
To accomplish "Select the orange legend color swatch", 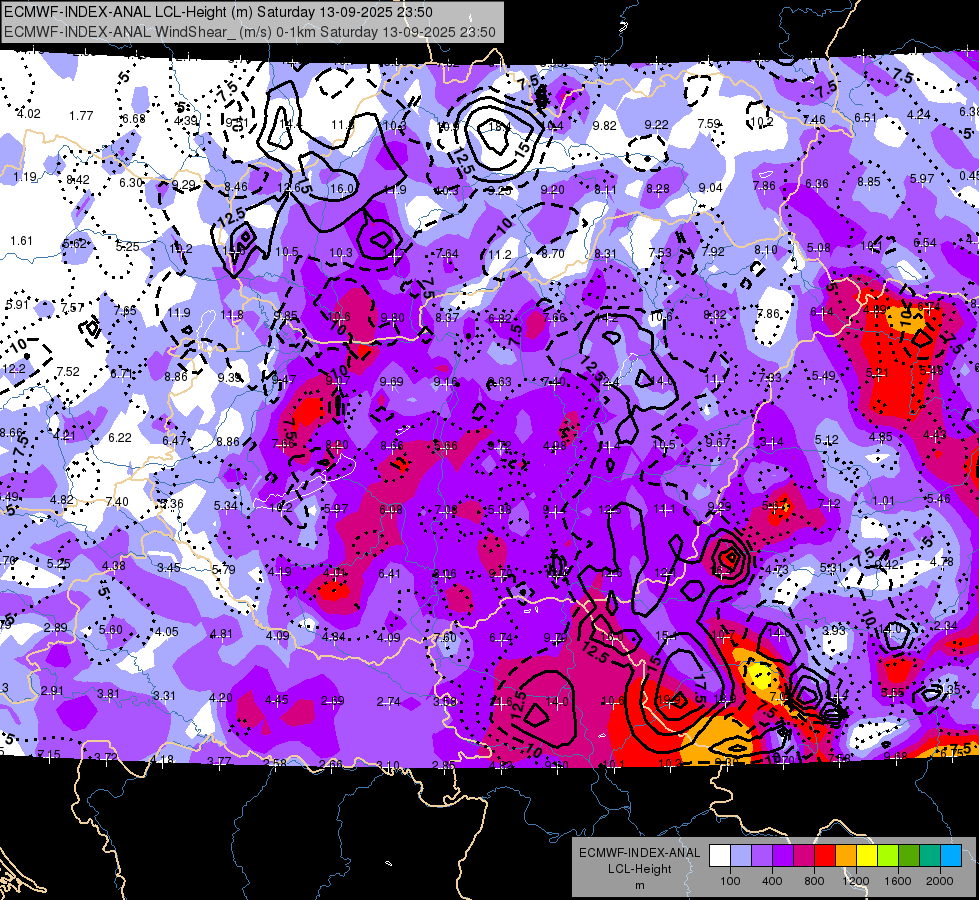I will click(x=846, y=856).
